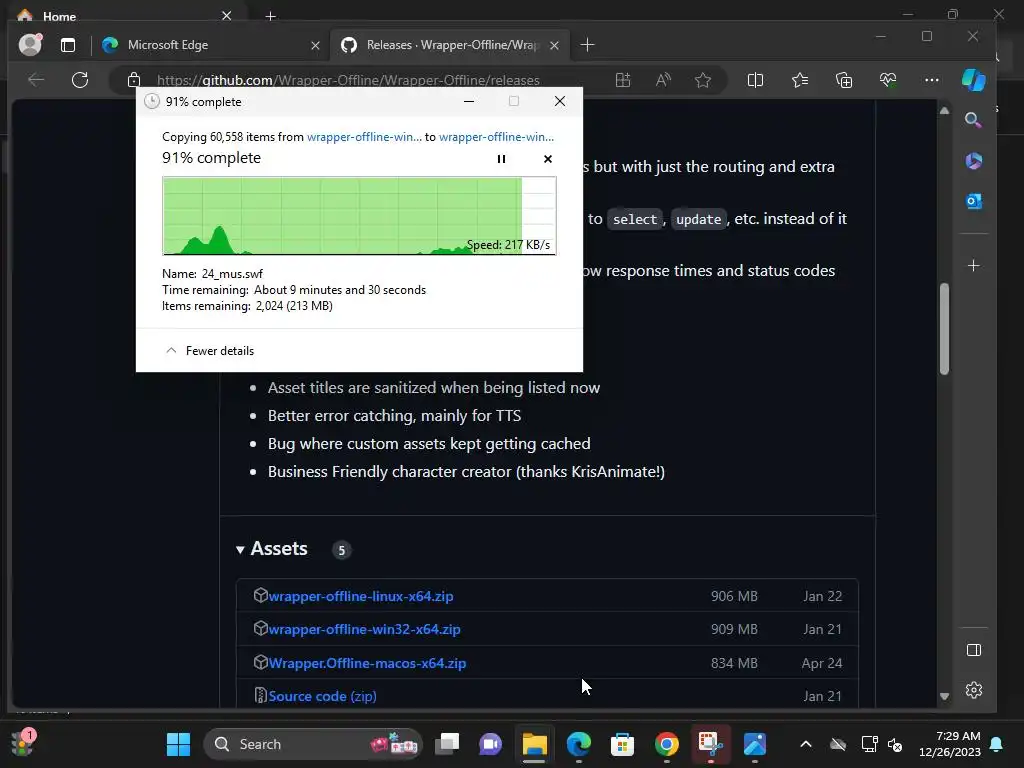Download Wrapper.Offline-macos-x64.zip
This screenshot has height=768, width=1024.
click(367, 664)
